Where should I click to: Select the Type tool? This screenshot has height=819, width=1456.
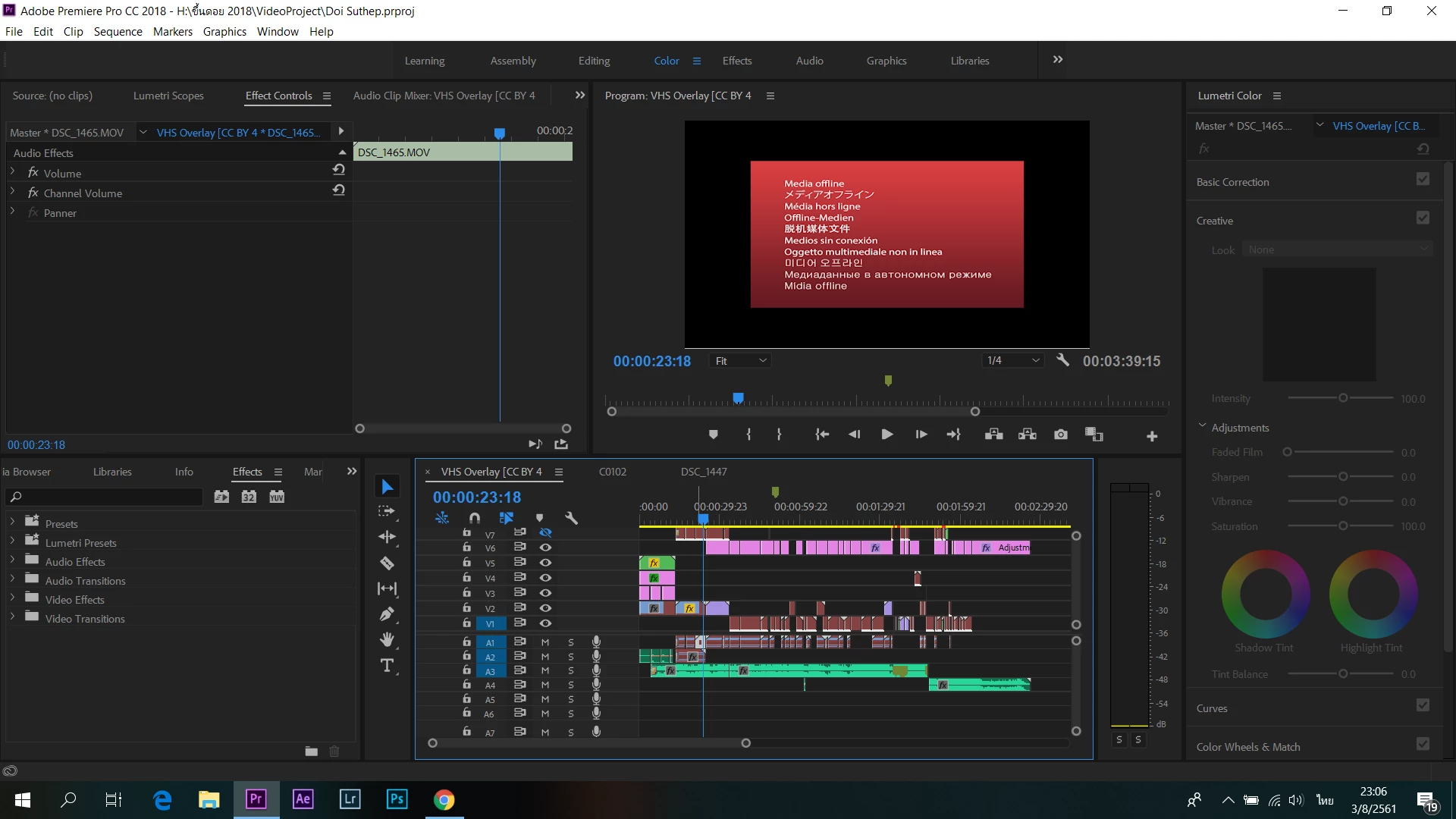coord(387,666)
